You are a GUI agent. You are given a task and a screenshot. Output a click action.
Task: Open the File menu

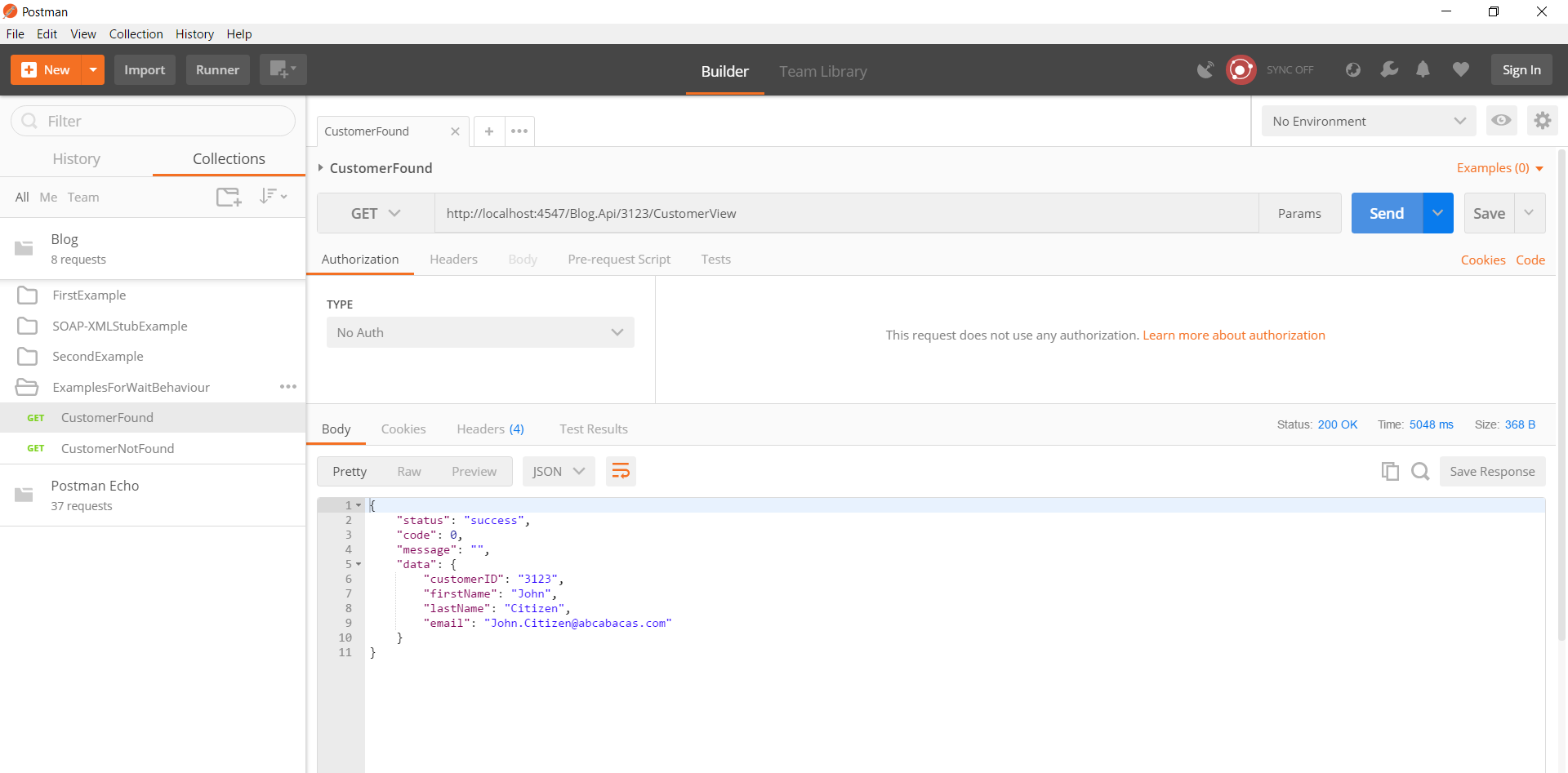click(x=15, y=33)
